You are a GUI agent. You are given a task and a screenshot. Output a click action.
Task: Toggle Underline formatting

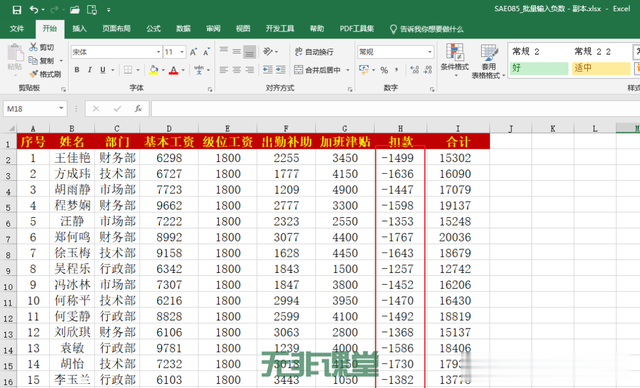(x=102, y=70)
